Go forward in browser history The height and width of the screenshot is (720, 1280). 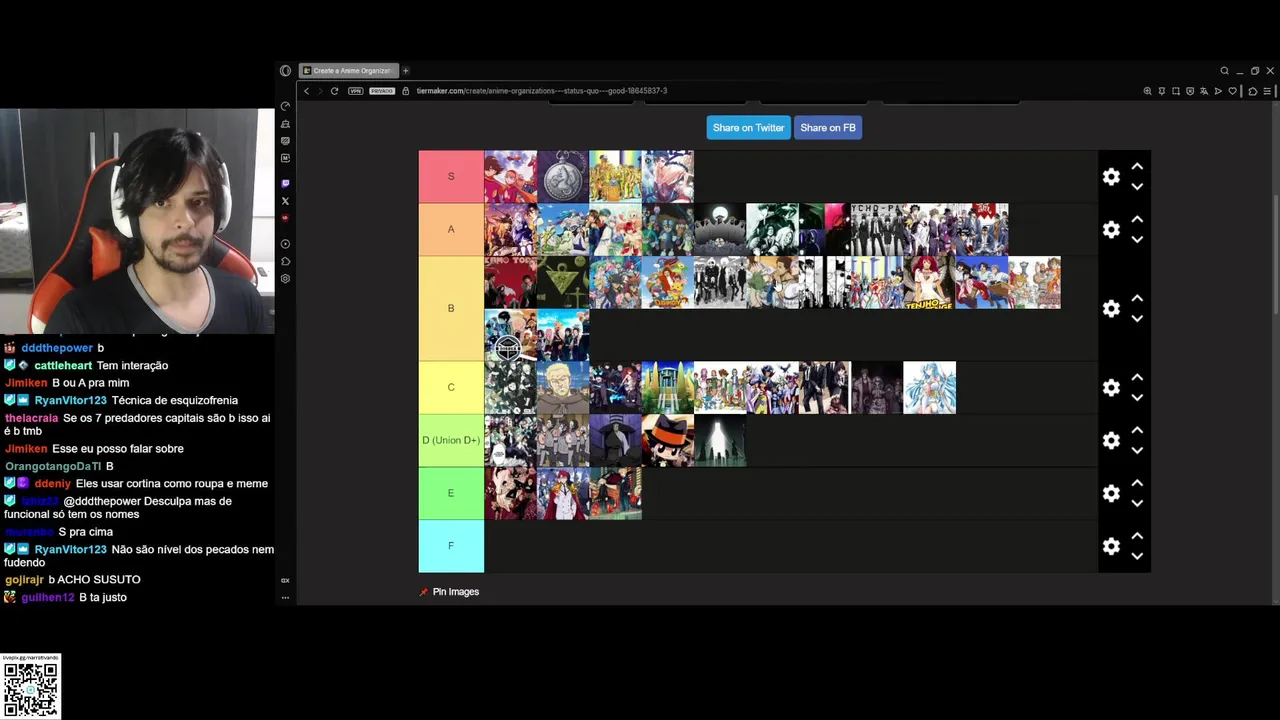[320, 91]
